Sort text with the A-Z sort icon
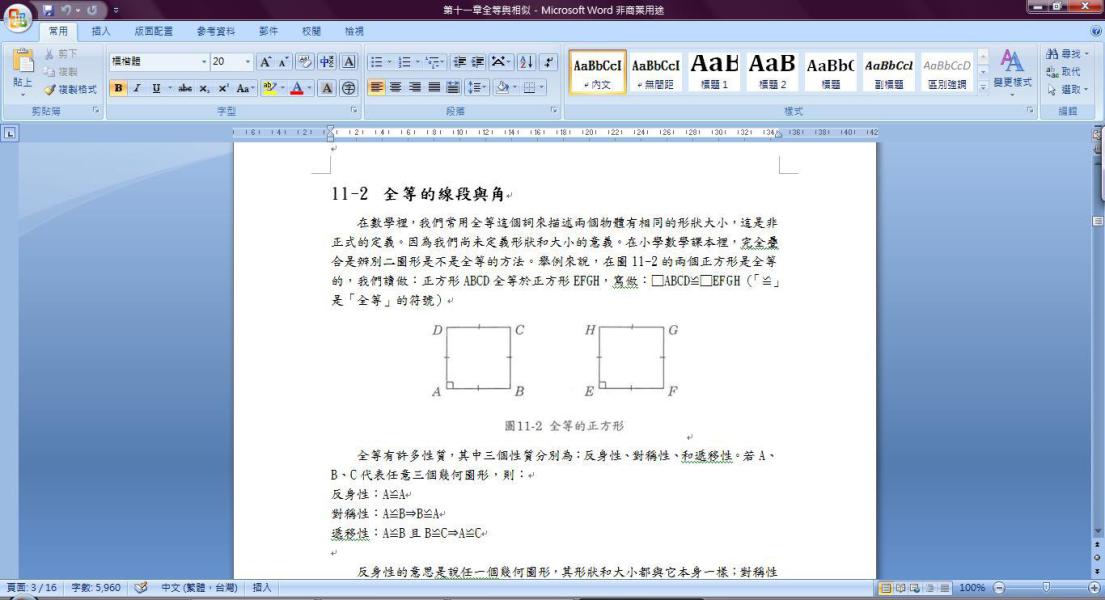Image resolution: width=1105 pixels, height=600 pixels. 526,62
